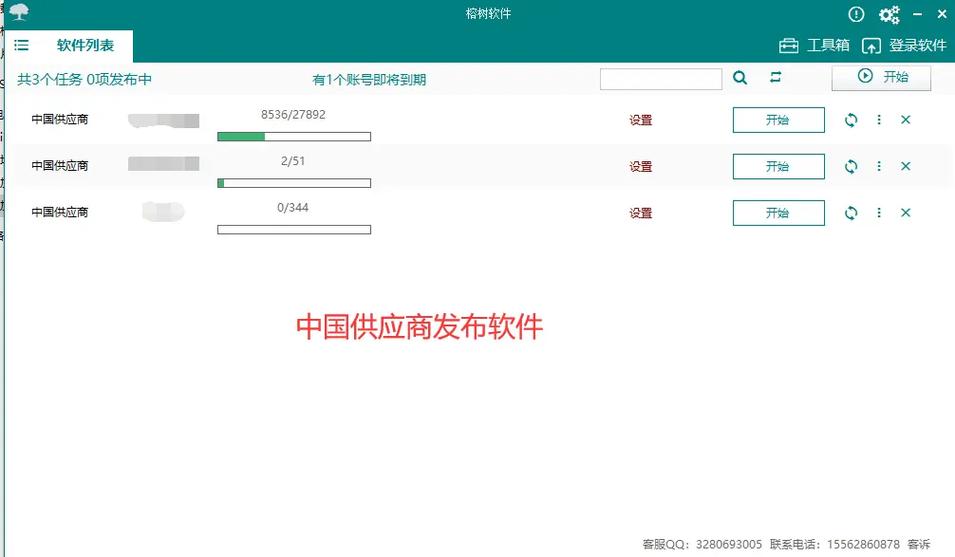
Task: Start the 2/51 task with 开始
Action: pyautogui.click(x=778, y=166)
